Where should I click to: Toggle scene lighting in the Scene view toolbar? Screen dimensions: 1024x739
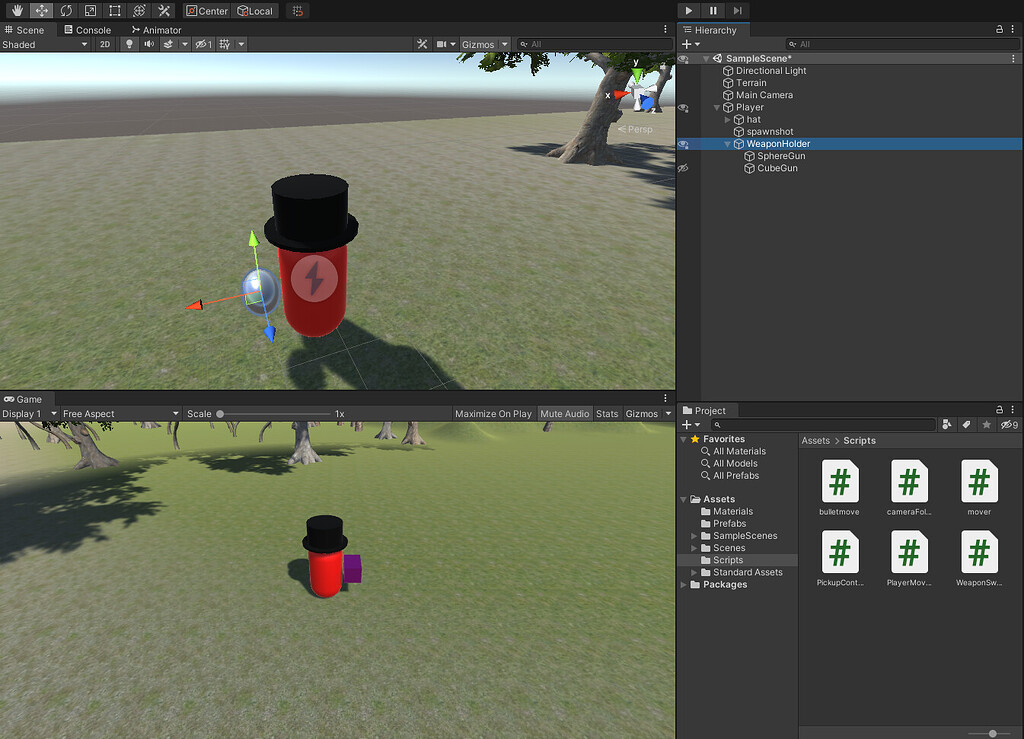[x=130, y=44]
